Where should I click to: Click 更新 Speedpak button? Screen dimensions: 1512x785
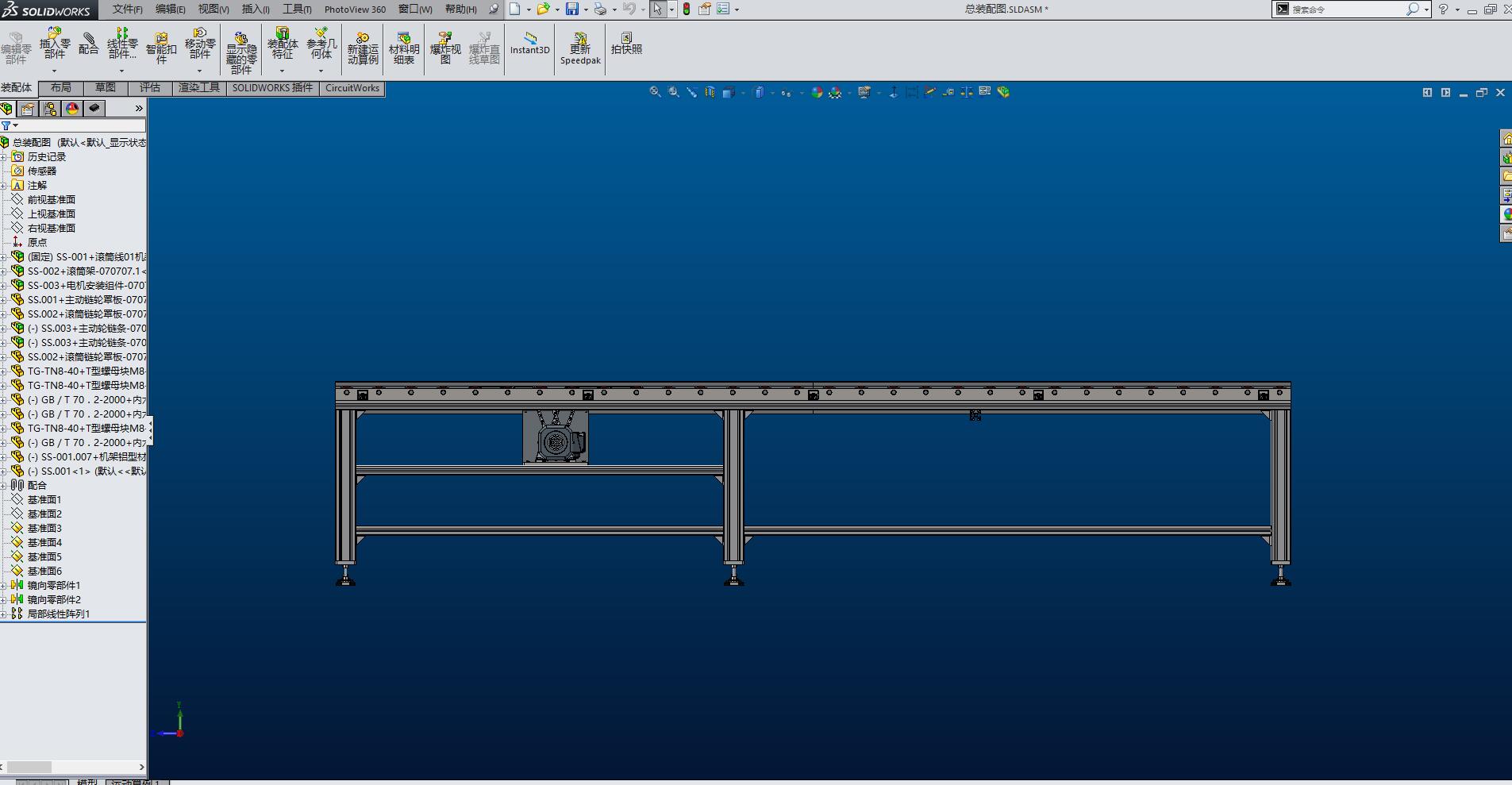point(580,48)
